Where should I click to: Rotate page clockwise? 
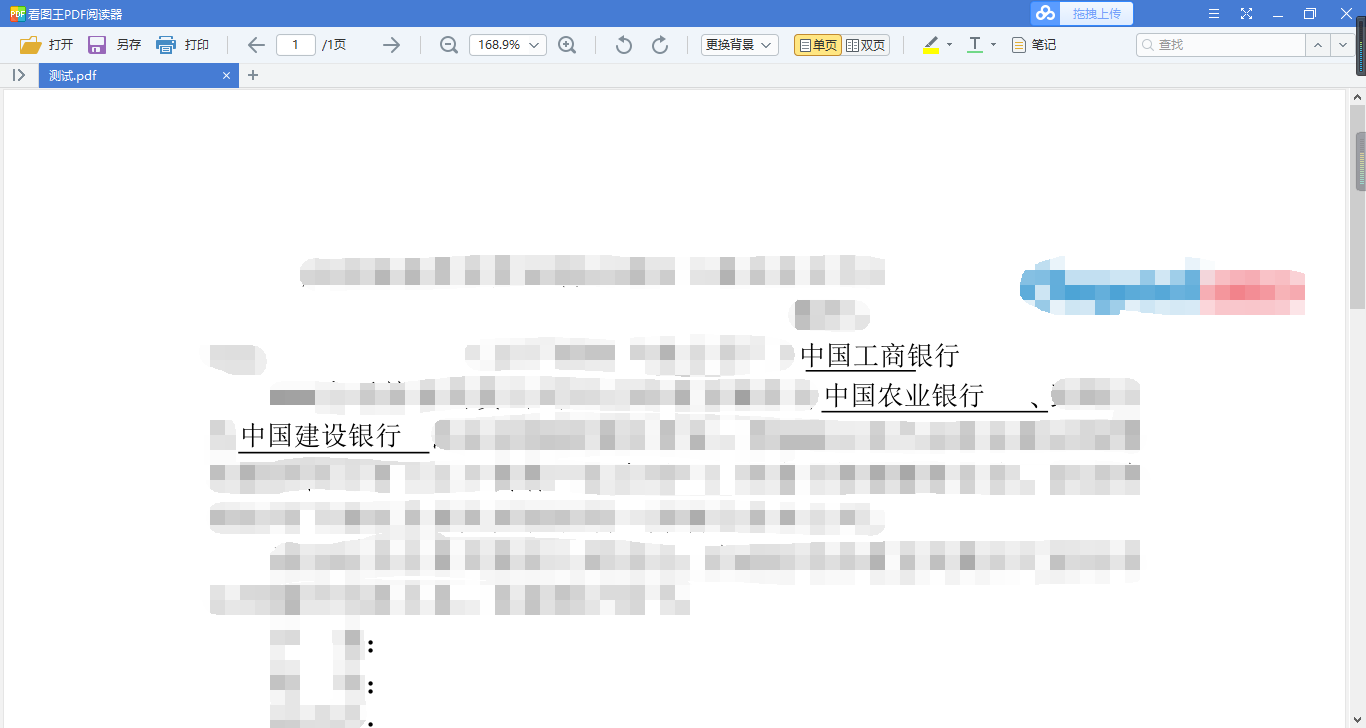coord(660,45)
